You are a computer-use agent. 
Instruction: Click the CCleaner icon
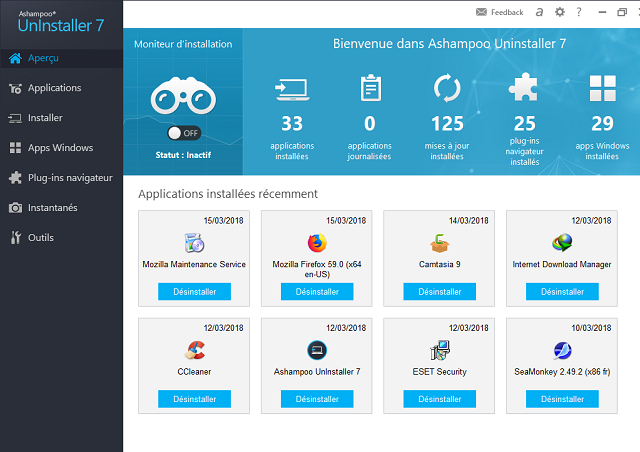tap(194, 350)
